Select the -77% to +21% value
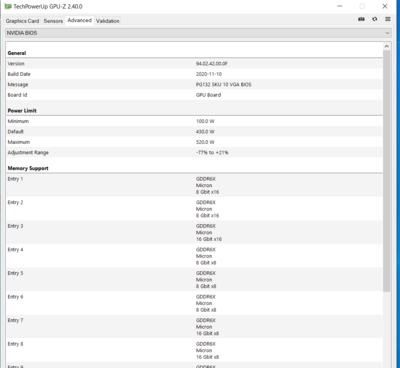This screenshot has height=368, width=400. point(212,153)
